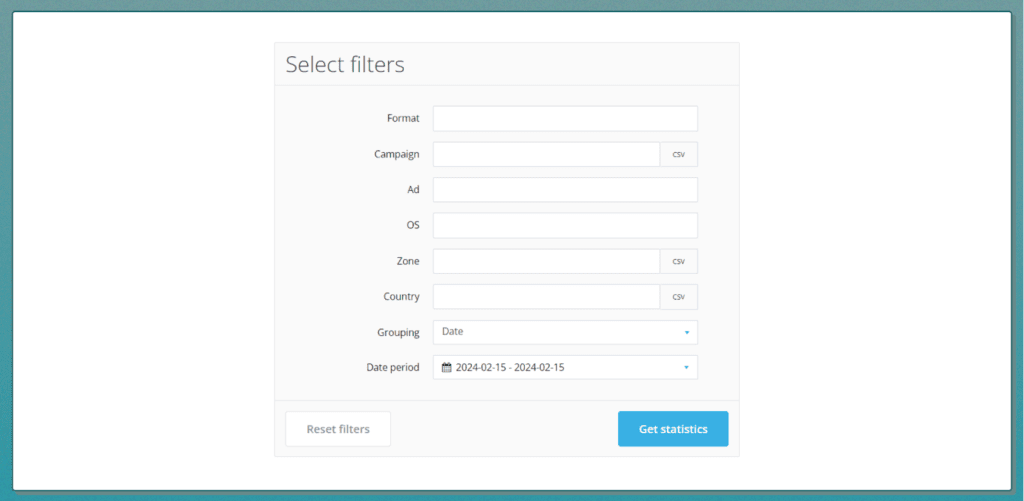
Task: Click the Campaign label text
Action: (397, 155)
